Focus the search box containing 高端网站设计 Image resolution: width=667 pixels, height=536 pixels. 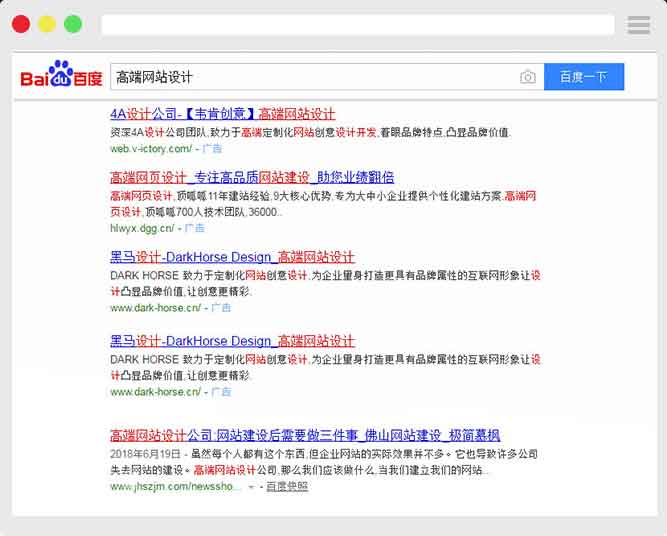click(327, 77)
